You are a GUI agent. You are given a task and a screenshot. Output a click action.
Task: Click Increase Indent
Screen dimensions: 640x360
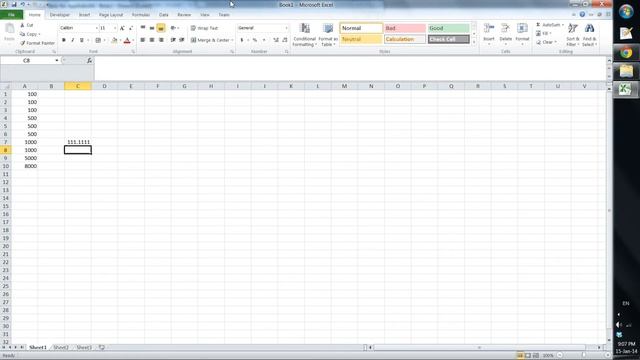(182, 40)
